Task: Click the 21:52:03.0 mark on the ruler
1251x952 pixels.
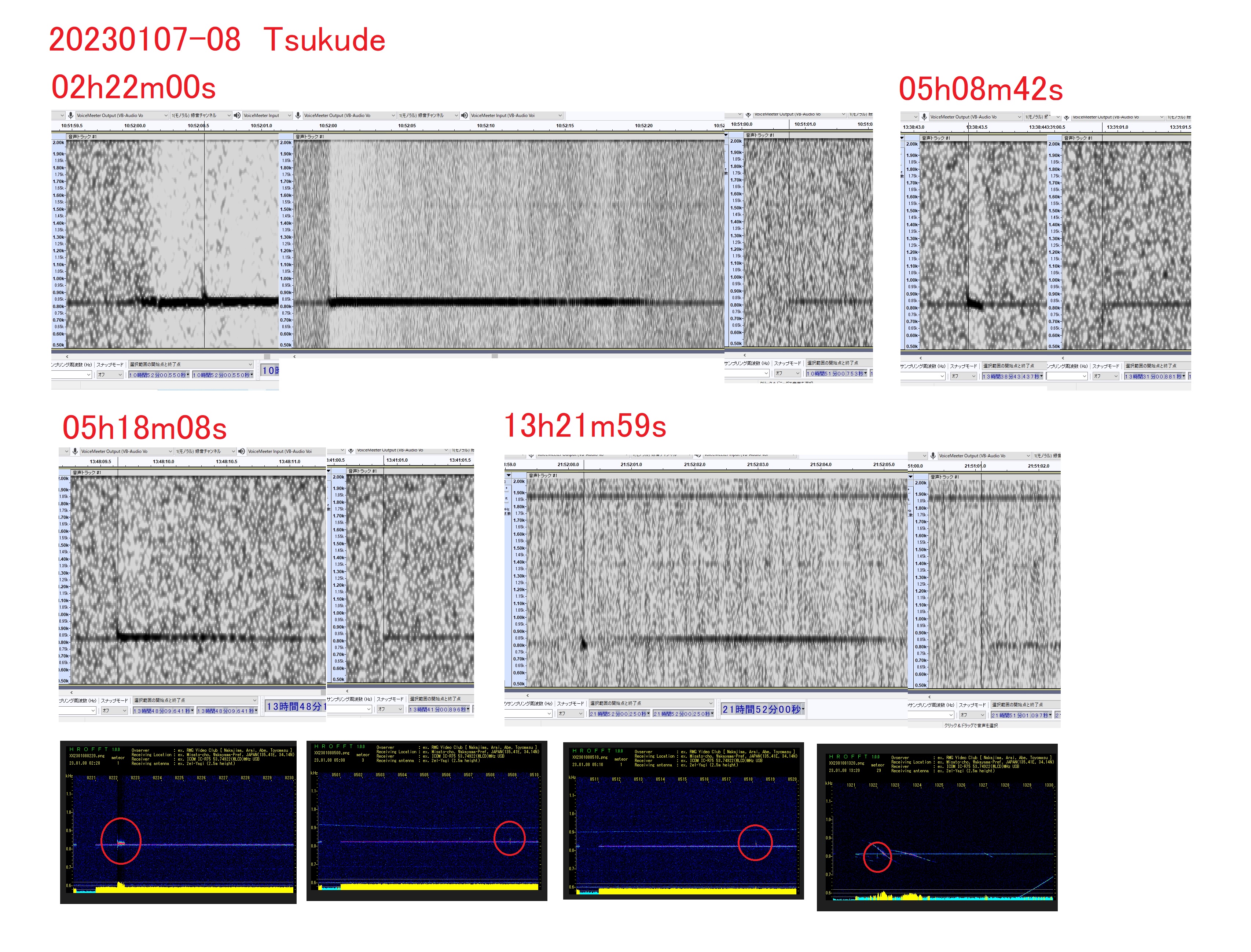Action: coord(757,465)
